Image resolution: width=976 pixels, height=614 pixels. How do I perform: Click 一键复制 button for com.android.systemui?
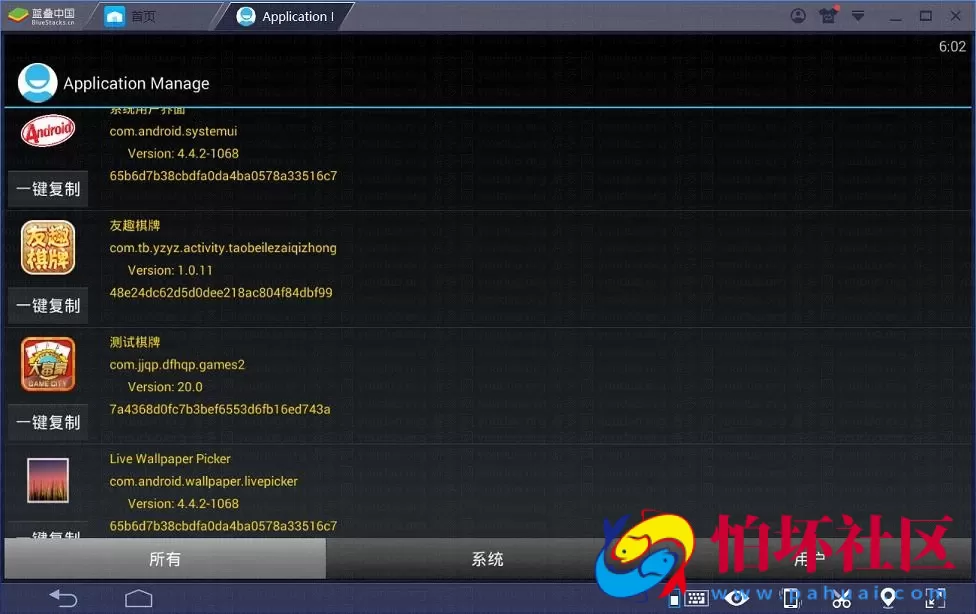48,189
